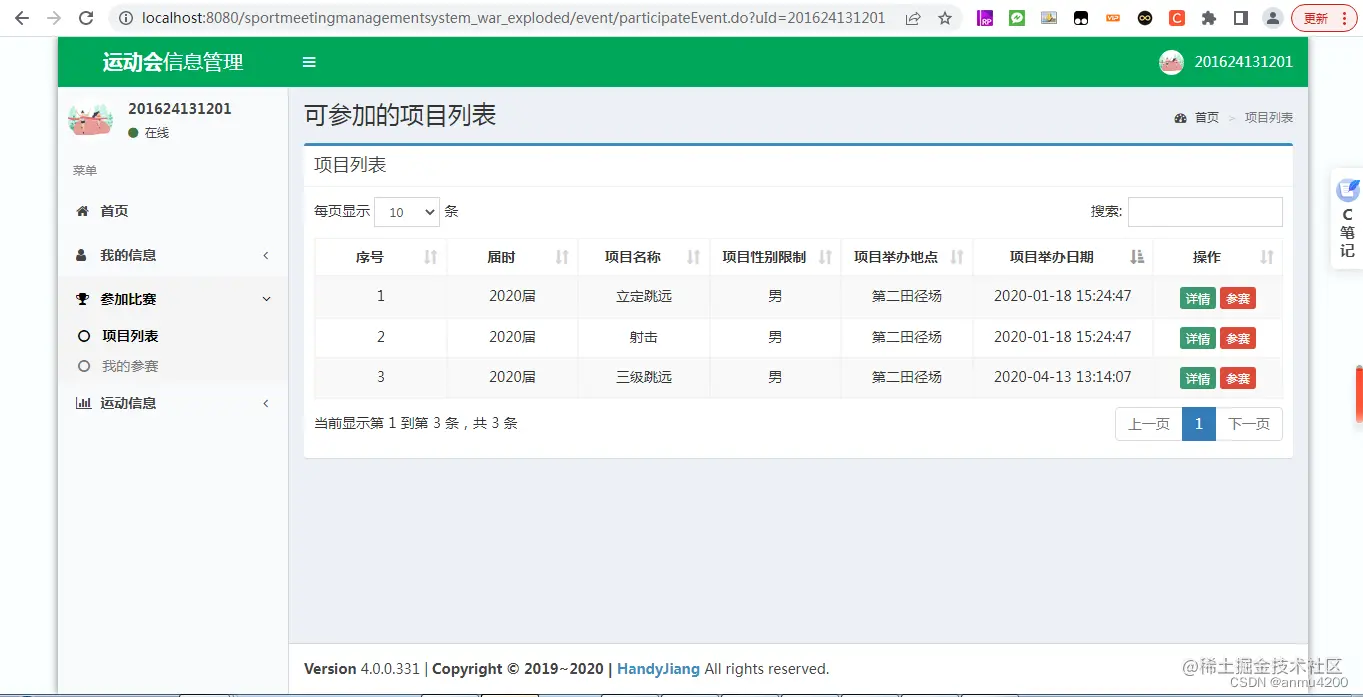
Task: Open the 每页显示 page-size dropdown
Action: pos(407,211)
